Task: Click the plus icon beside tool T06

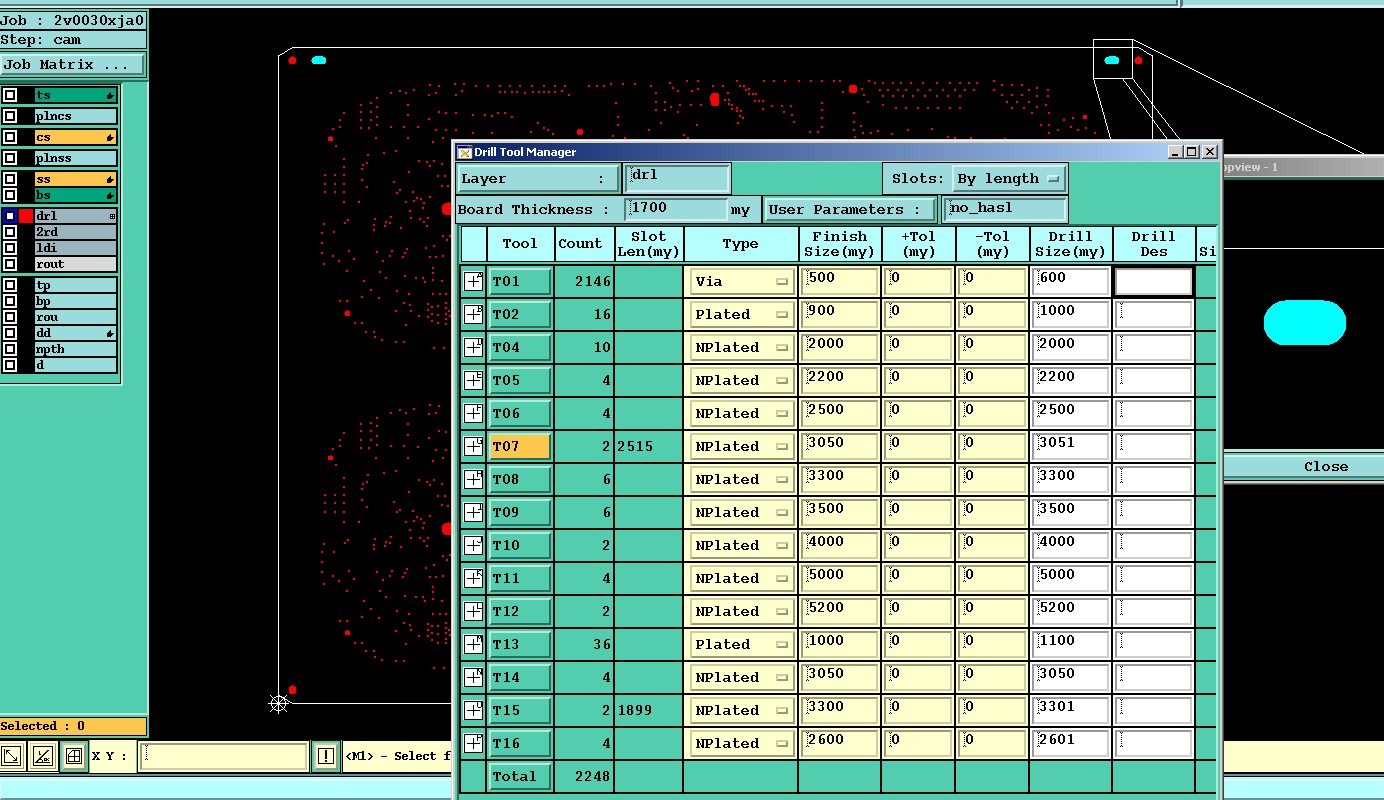Action: pos(473,413)
